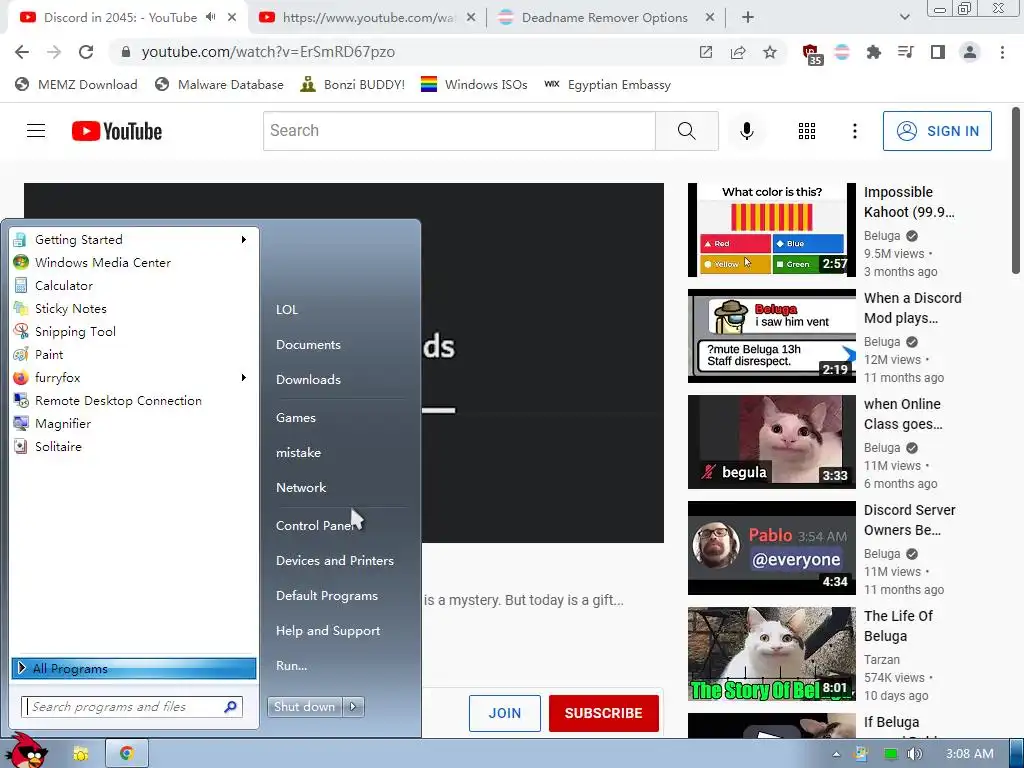This screenshot has width=1024, height=768.
Task: Open Shut down options arrow
Action: point(353,707)
